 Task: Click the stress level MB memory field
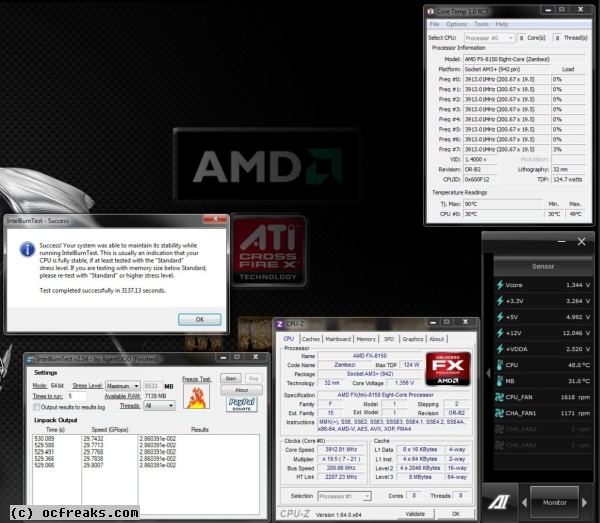[x=153, y=386]
